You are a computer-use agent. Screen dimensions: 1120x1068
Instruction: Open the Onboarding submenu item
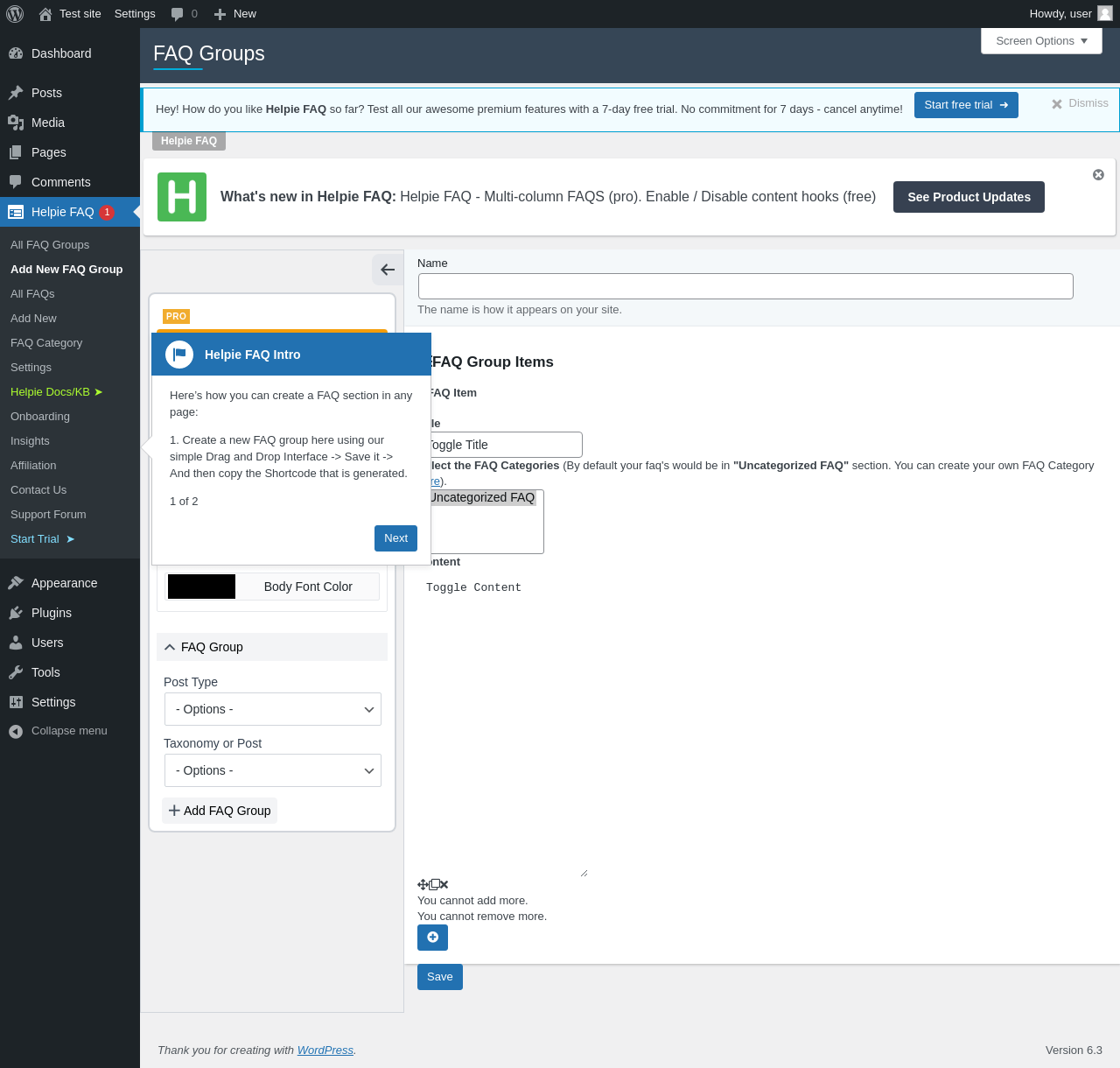(x=40, y=417)
